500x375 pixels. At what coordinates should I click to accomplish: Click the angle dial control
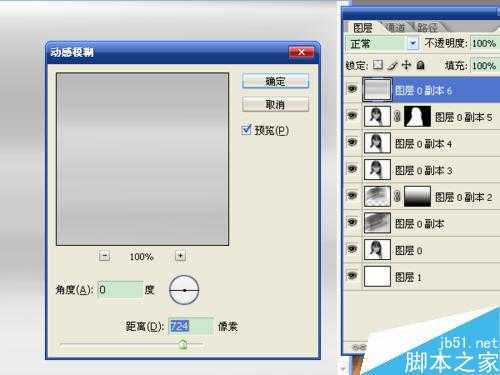click(184, 290)
